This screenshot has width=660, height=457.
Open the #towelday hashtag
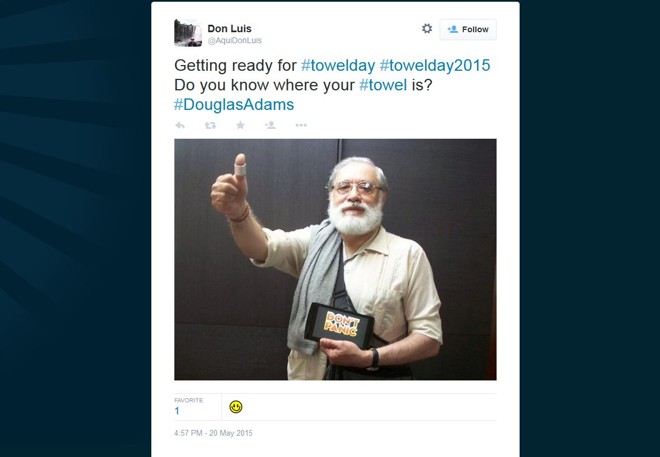tap(338, 66)
